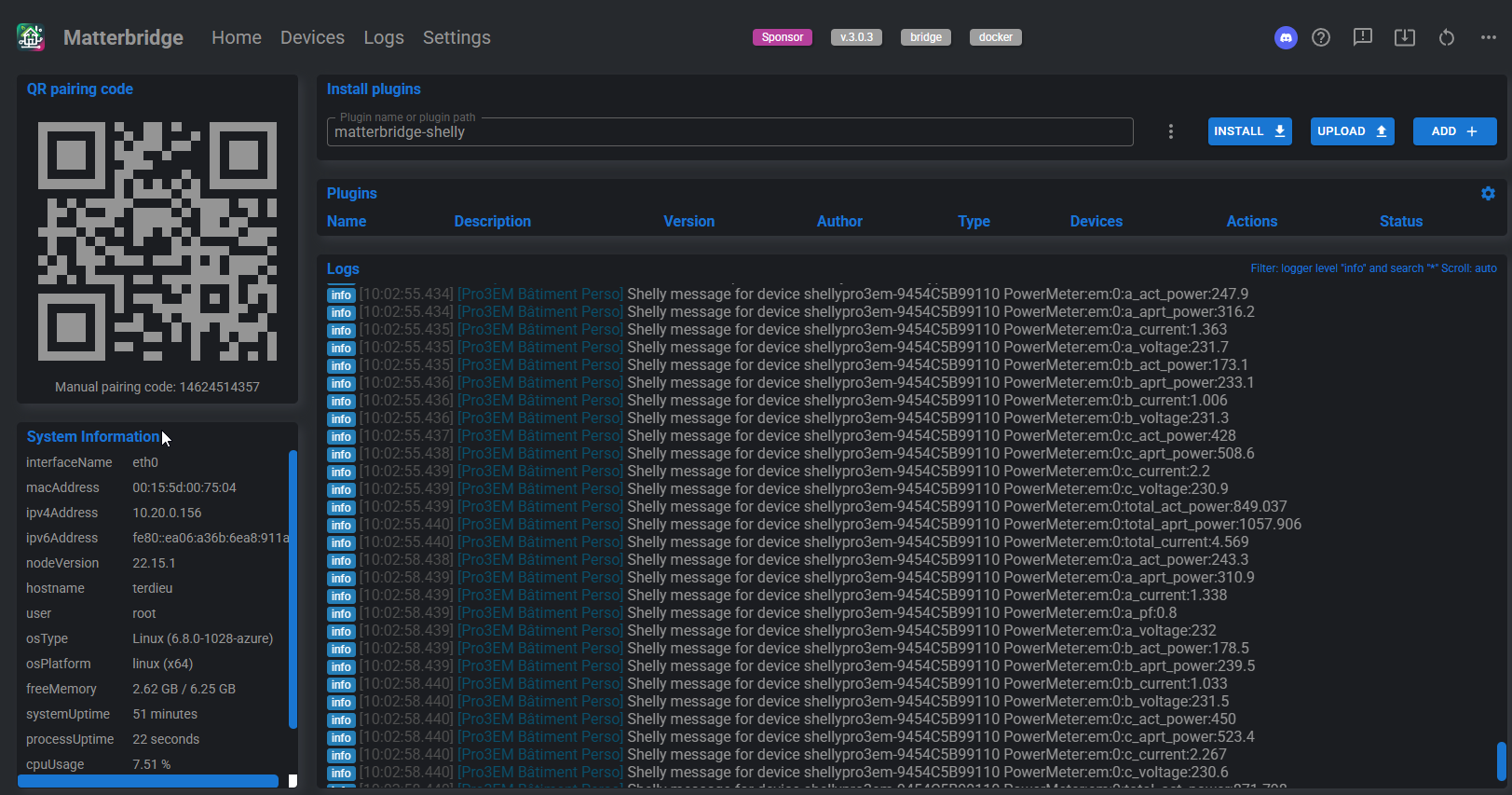
Task: Click the ADD plugin button
Action: 1454,131
